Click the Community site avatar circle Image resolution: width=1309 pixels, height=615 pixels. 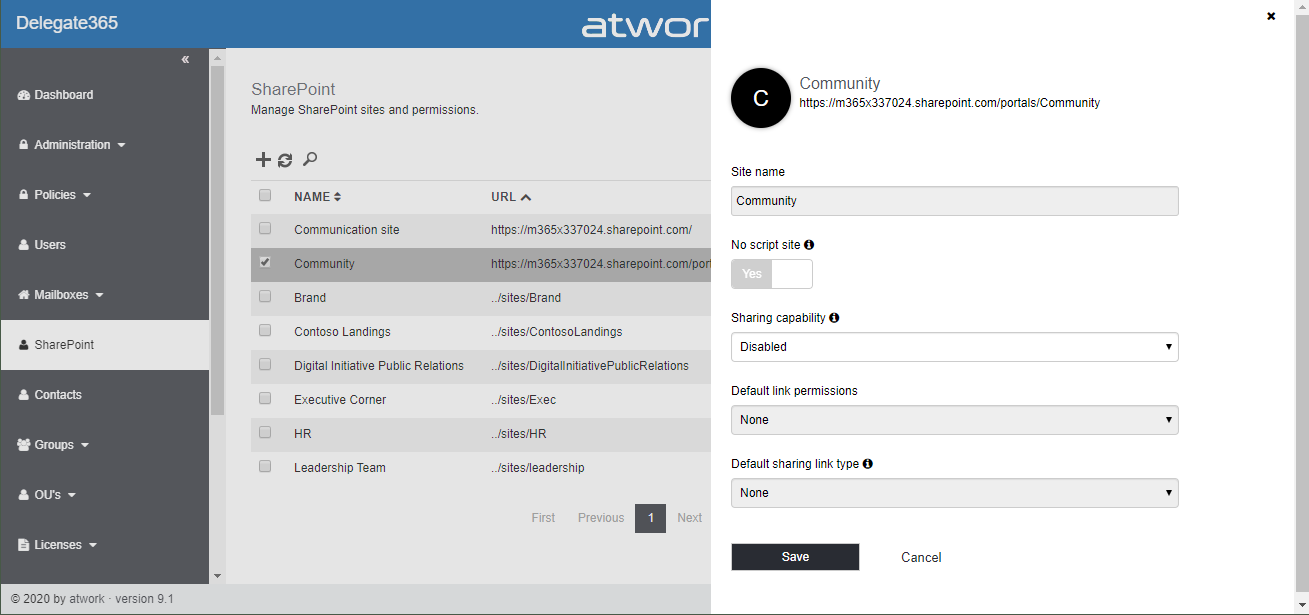[761, 98]
